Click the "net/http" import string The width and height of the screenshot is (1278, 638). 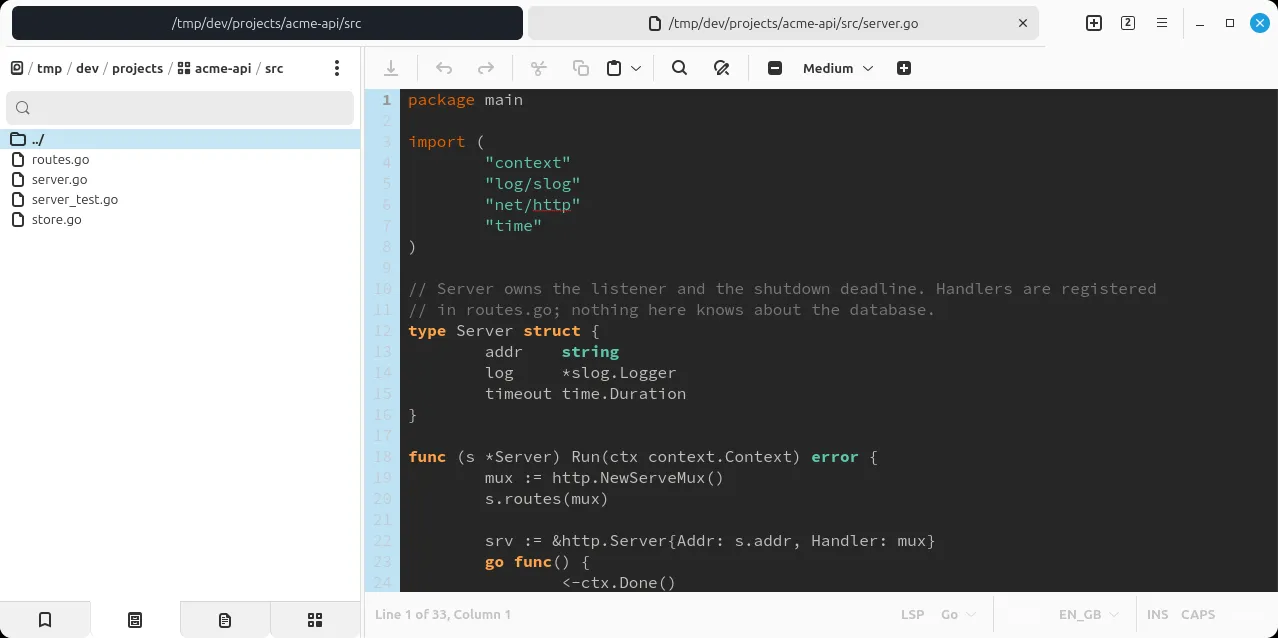click(x=533, y=205)
